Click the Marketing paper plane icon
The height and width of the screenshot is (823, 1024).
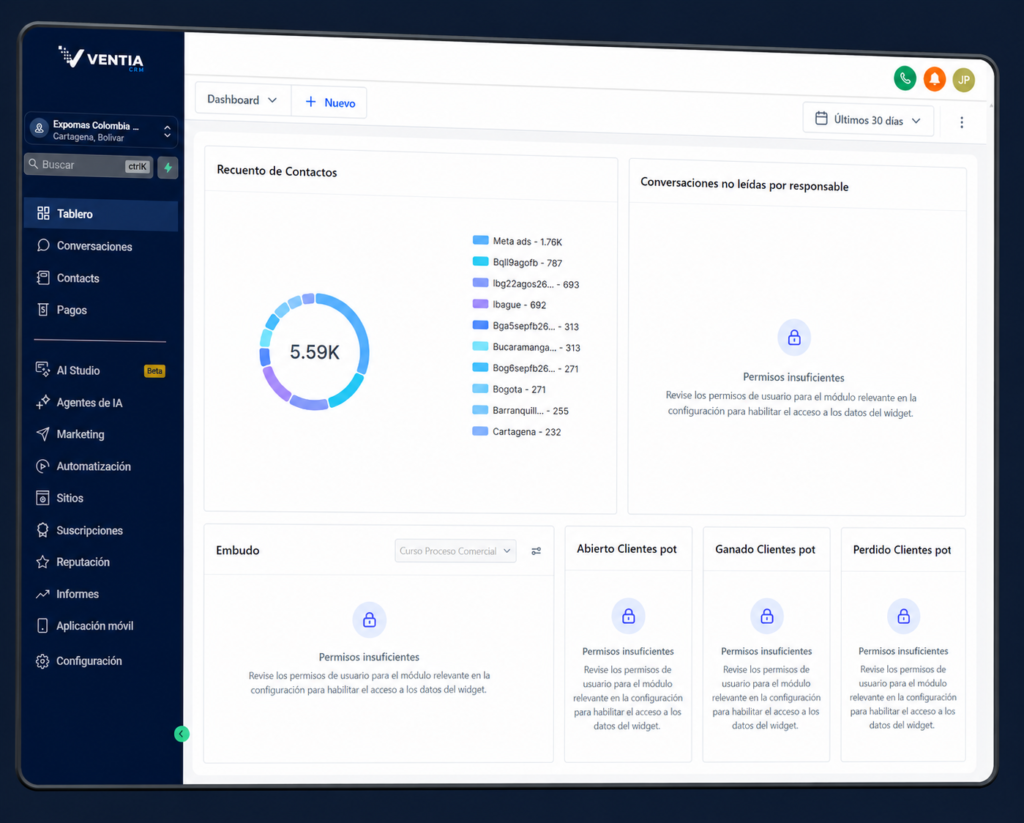(x=42, y=434)
